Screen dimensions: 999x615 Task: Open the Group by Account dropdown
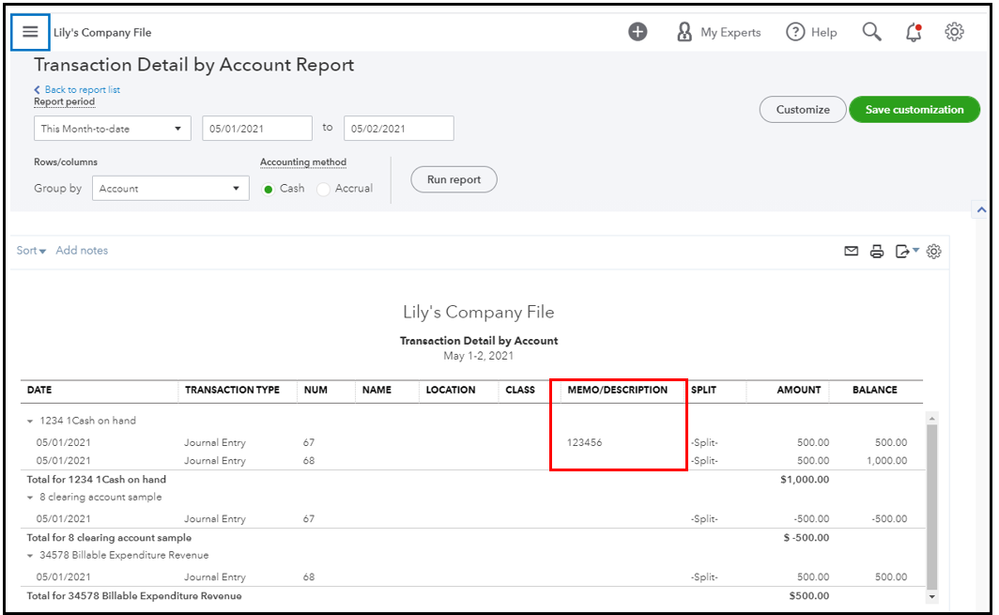pyautogui.click(x=170, y=188)
